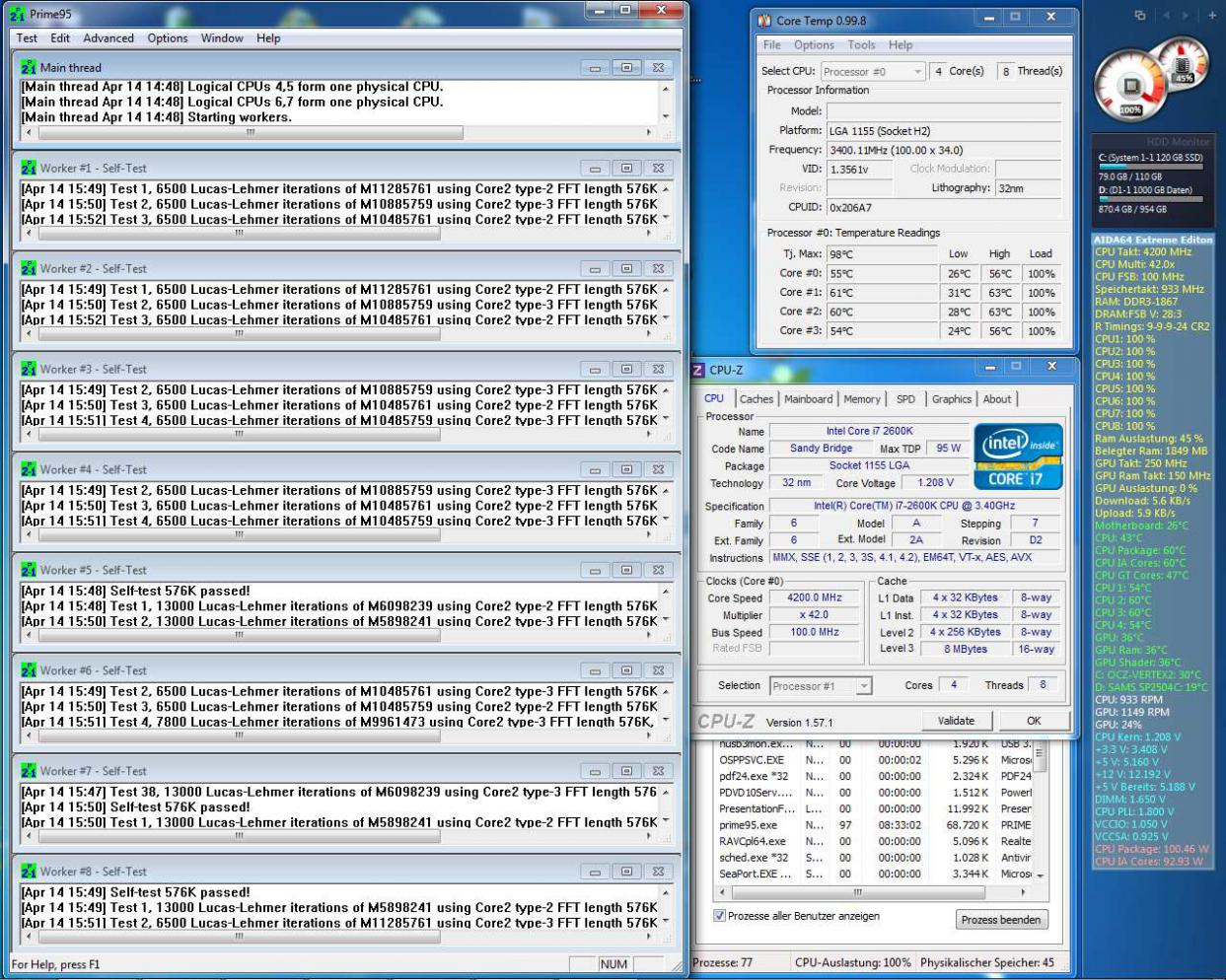The image size is (1226, 980).
Task: Click the Intel Core i7 logo badge
Action: pyautogui.click(x=1018, y=455)
